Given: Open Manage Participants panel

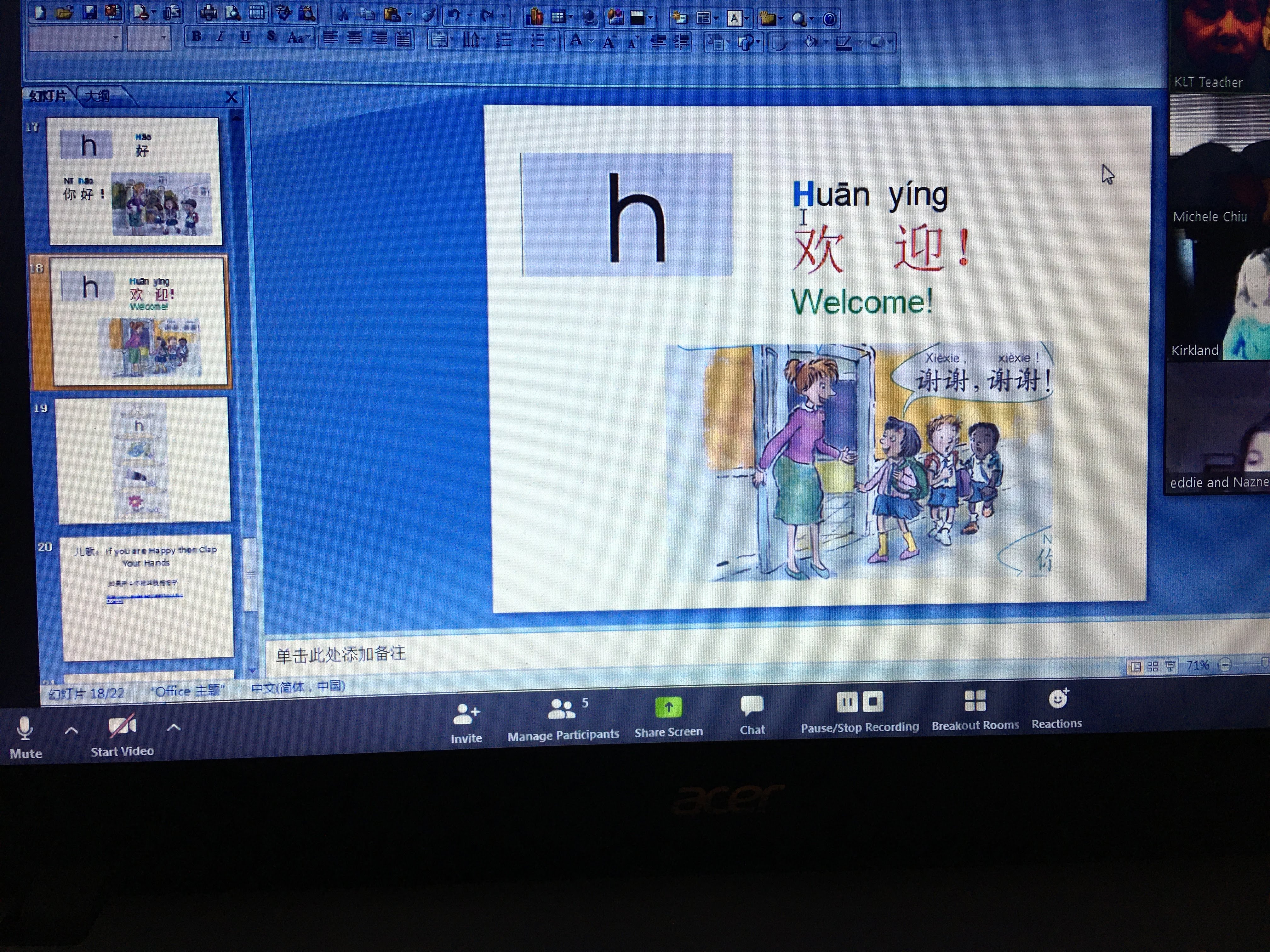Looking at the screenshot, I should [x=563, y=720].
